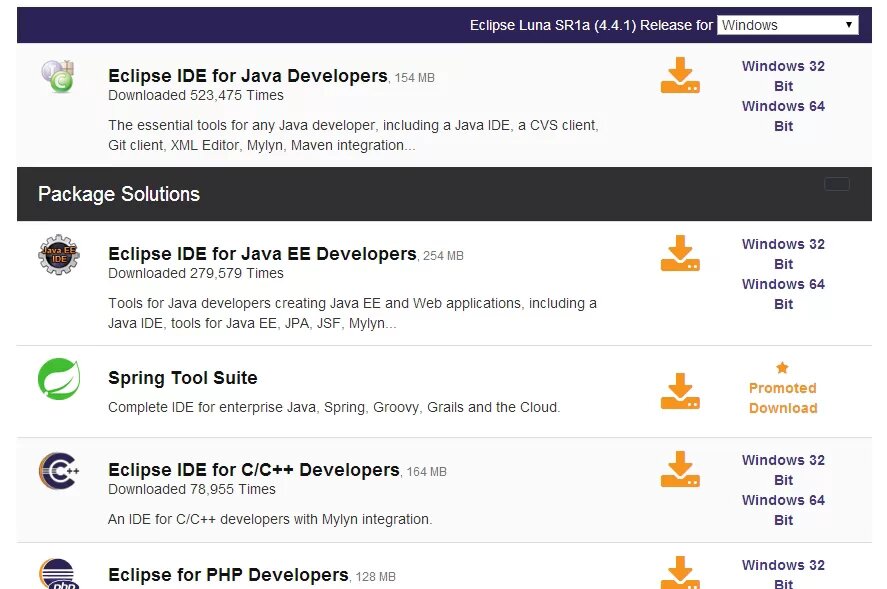The image size is (887, 589).
Task: Click 'An IDE for C/C++ developers' description
Action: point(270,519)
